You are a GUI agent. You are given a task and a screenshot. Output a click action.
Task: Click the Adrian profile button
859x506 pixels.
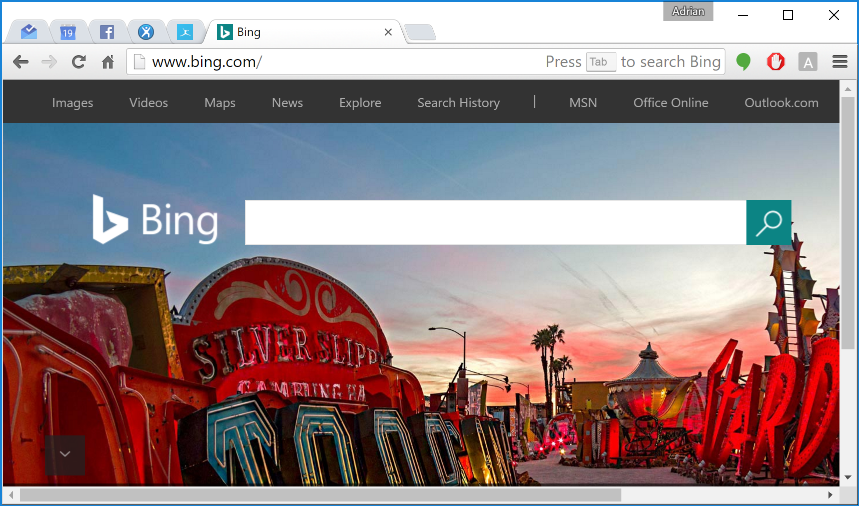click(688, 11)
